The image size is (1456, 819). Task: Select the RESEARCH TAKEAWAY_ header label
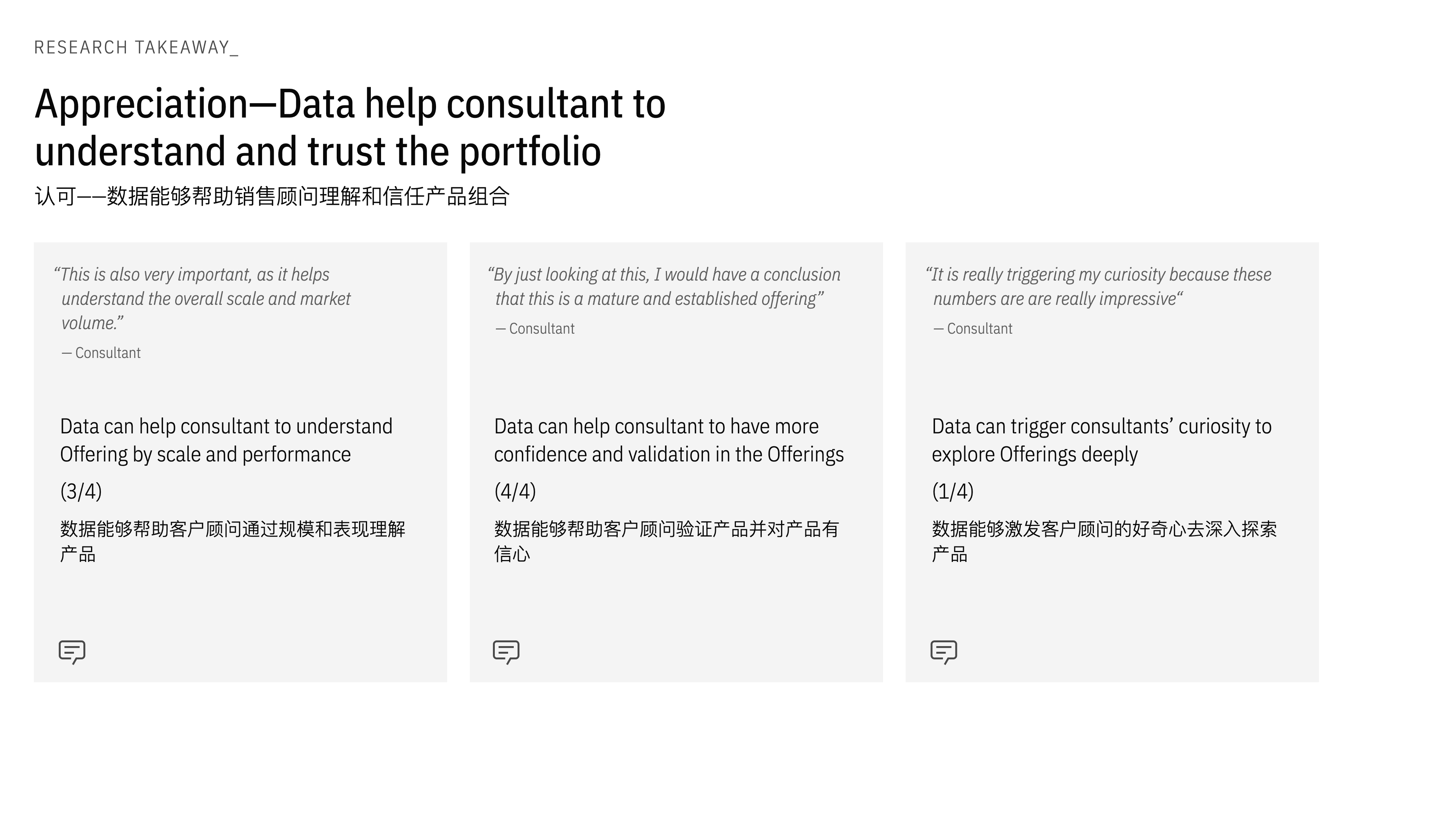pyautogui.click(x=136, y=47)
